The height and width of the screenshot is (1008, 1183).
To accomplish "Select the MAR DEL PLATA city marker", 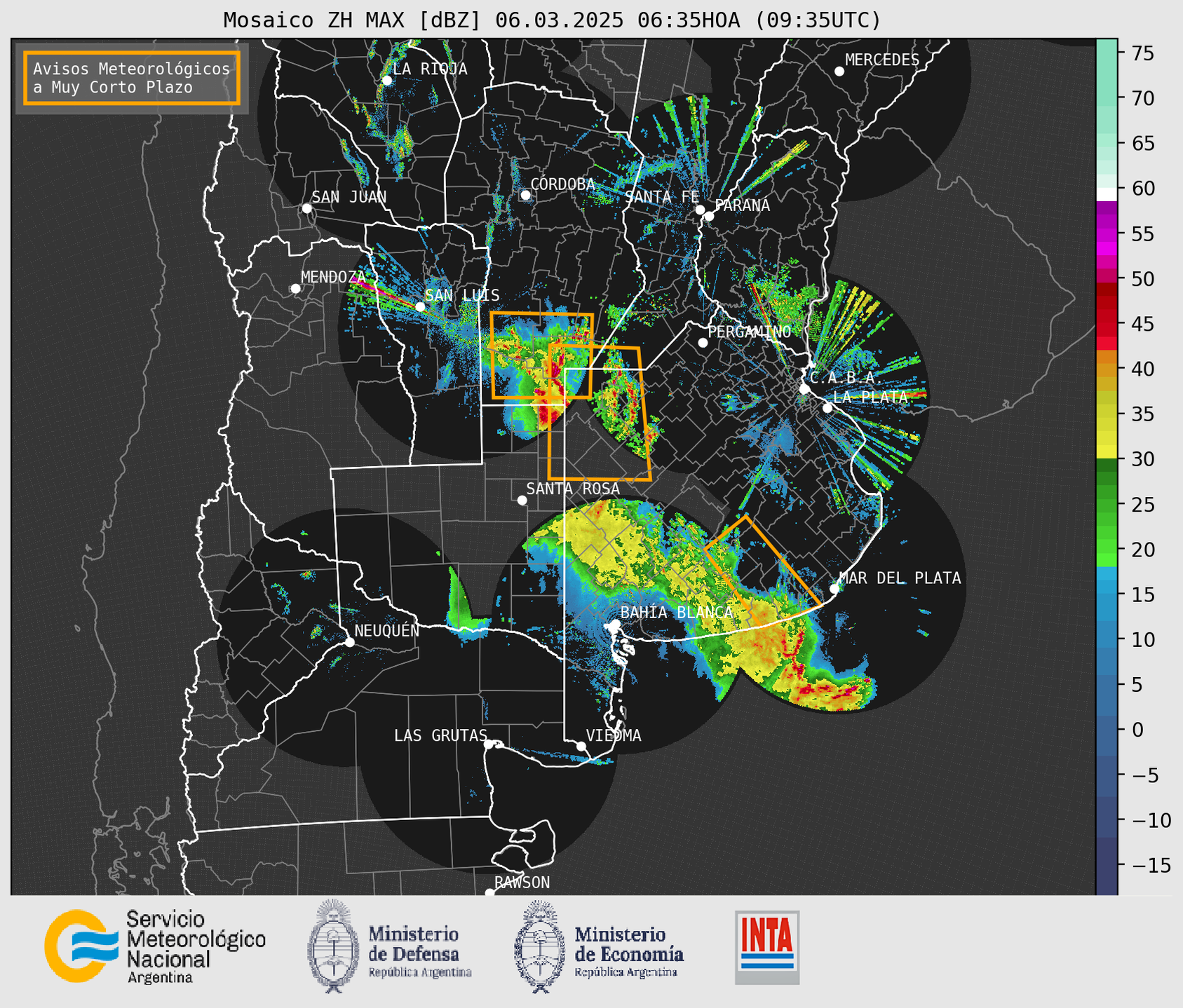I will coord(834,588).
